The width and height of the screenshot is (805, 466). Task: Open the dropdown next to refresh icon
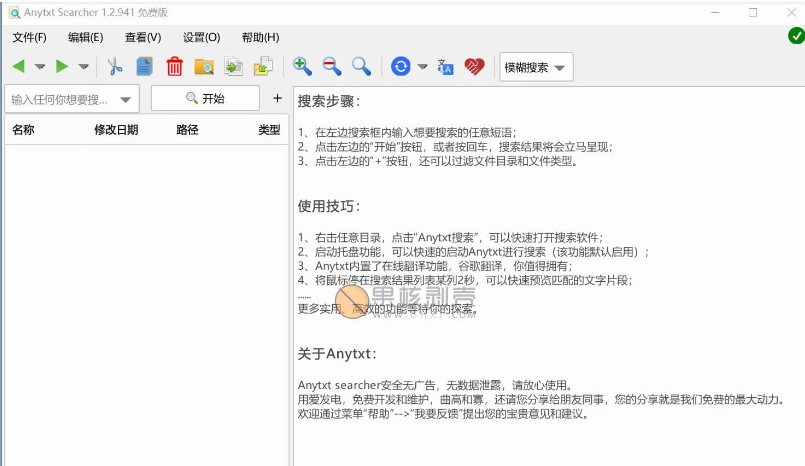(x=423, y=67)
